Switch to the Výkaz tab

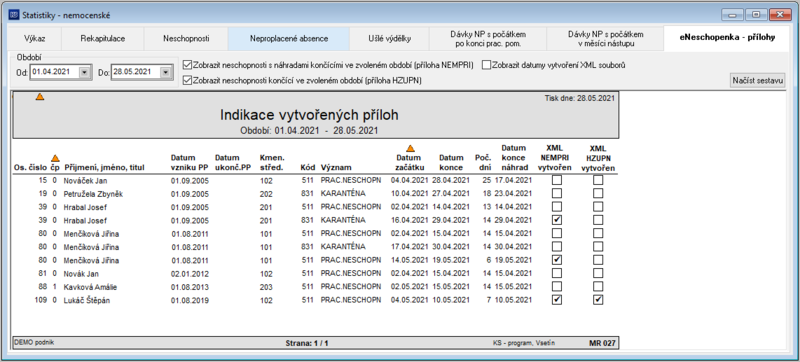(x=35, y=38)
